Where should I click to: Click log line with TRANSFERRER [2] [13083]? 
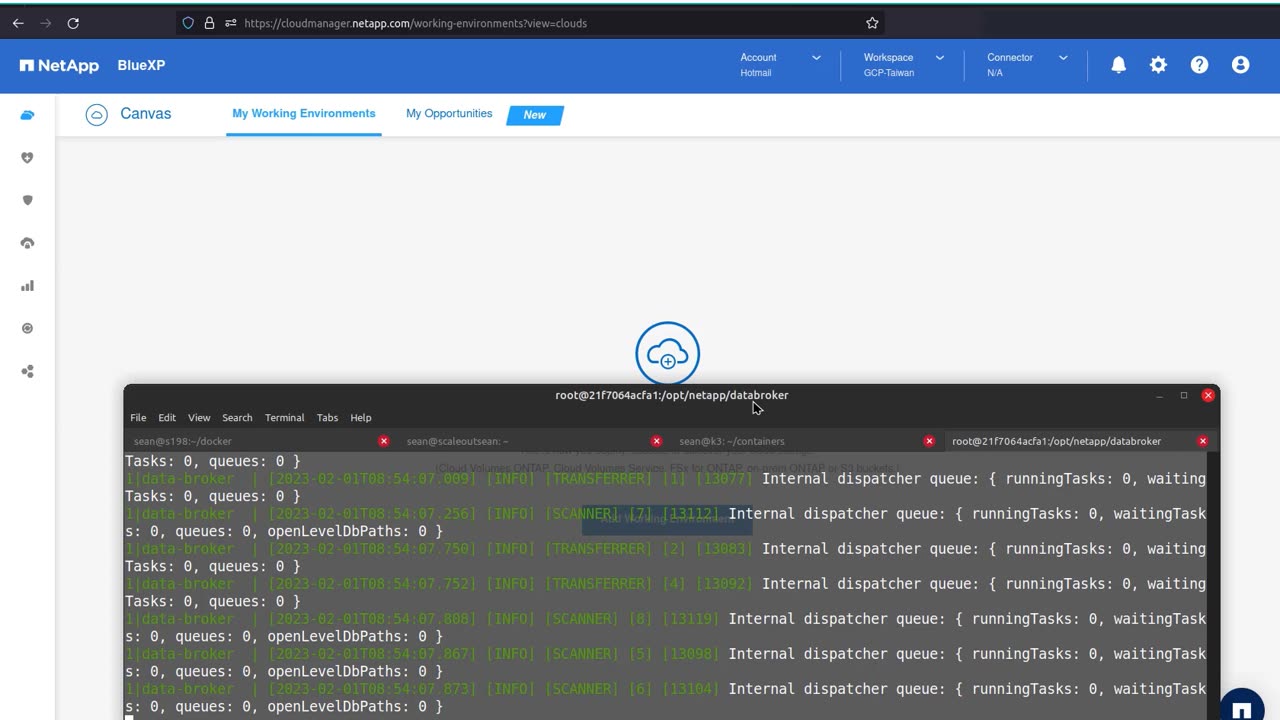click(x=665, y=549)
